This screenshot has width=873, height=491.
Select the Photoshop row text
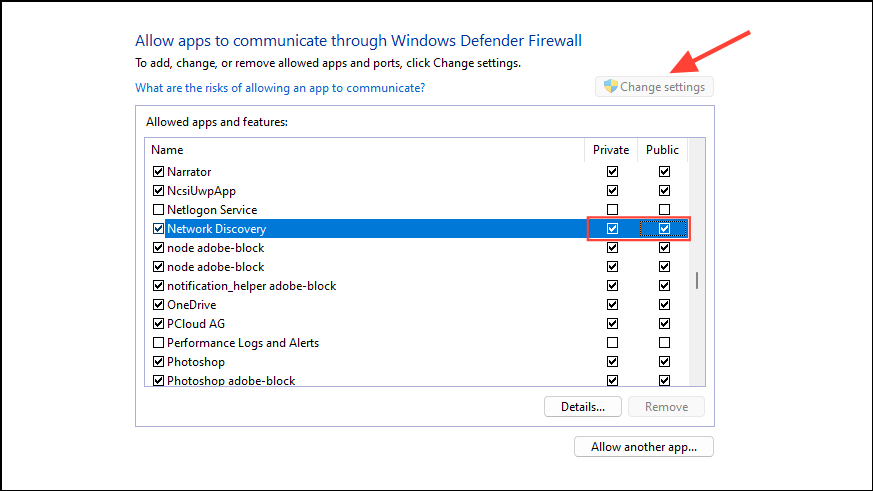(196, 362)
